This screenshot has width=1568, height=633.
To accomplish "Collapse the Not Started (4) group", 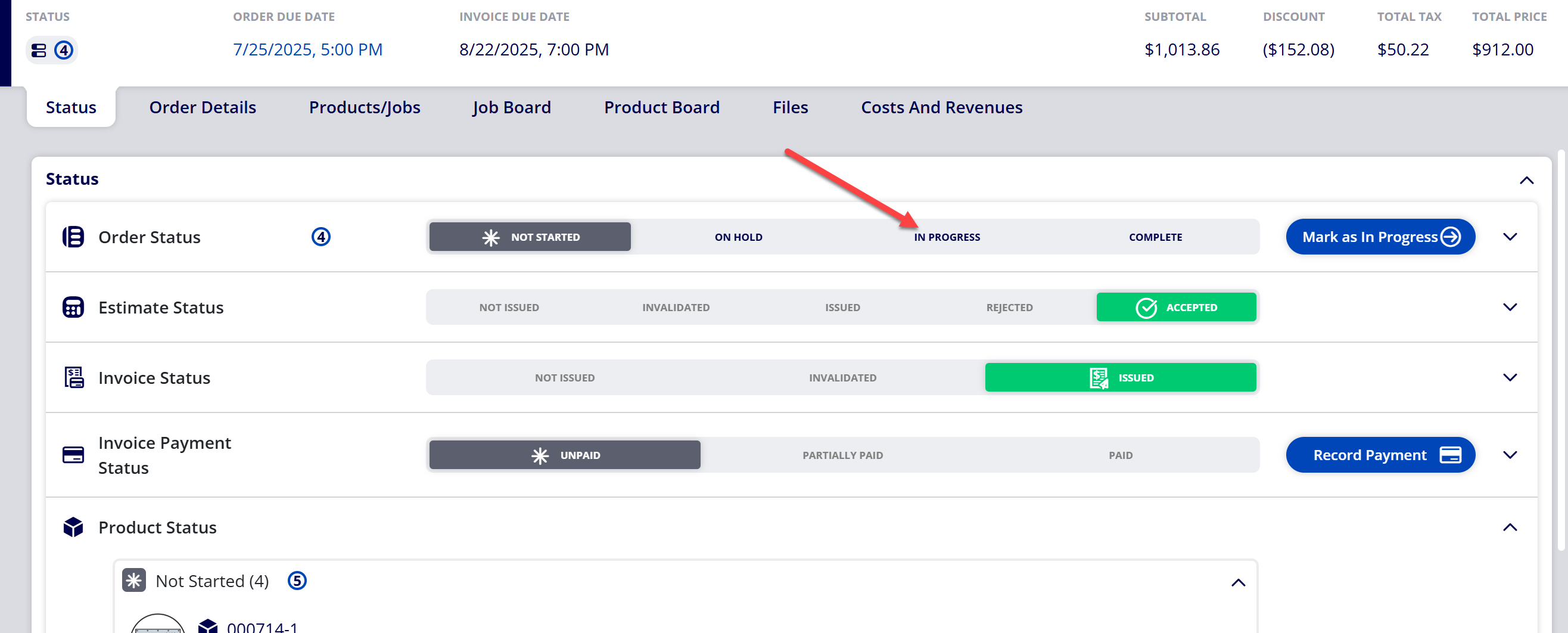I will [1237, 582].
